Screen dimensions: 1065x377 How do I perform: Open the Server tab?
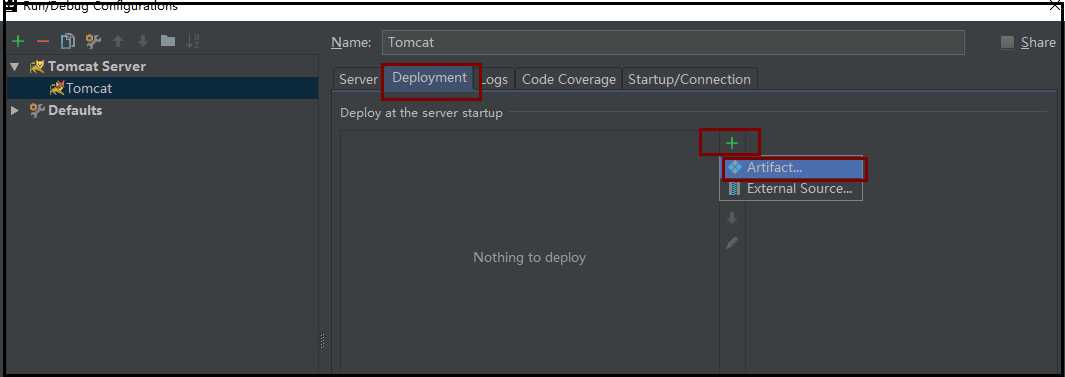pyautogui.click(x=358, y=79)
